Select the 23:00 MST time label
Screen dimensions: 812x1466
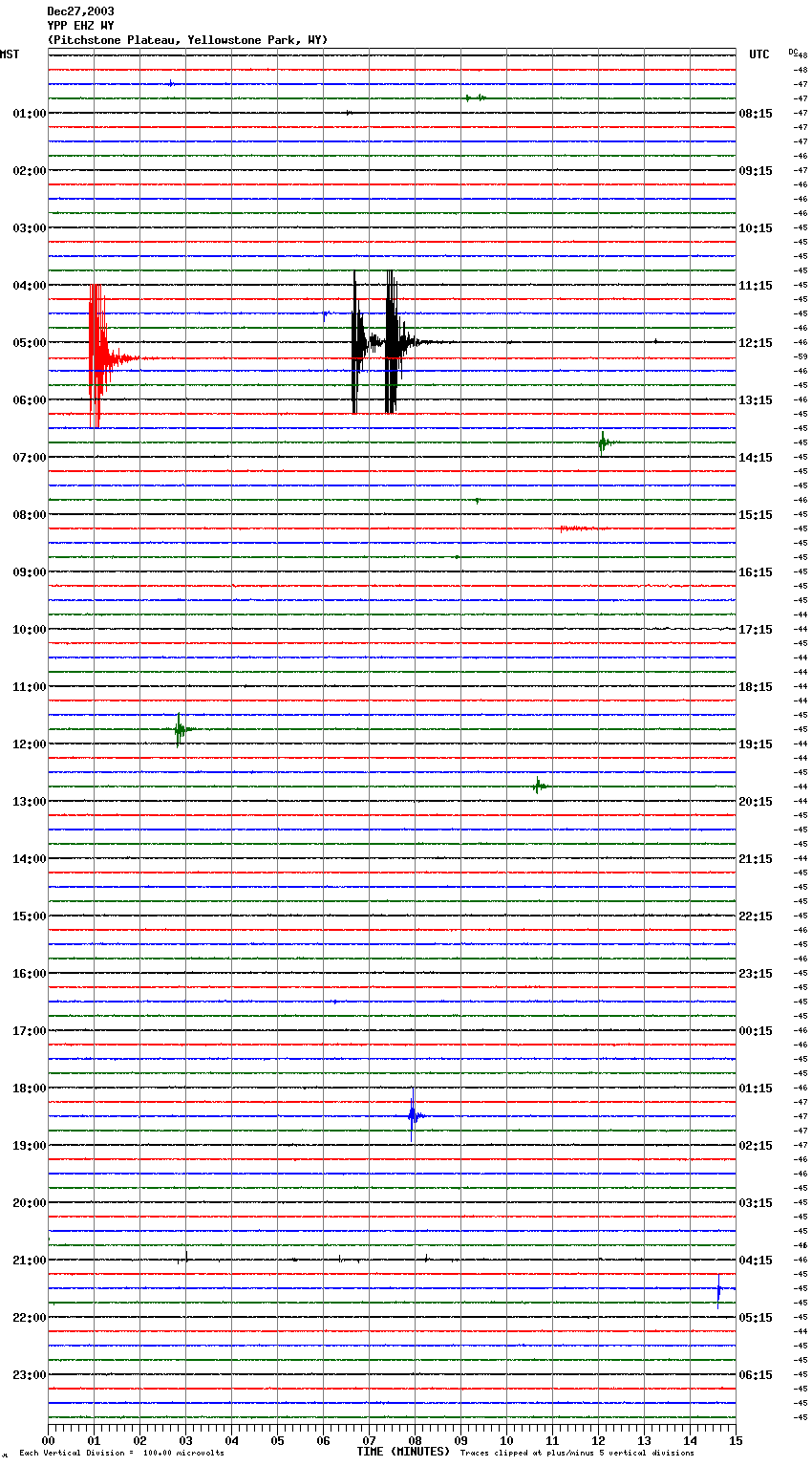[30, 1375]
